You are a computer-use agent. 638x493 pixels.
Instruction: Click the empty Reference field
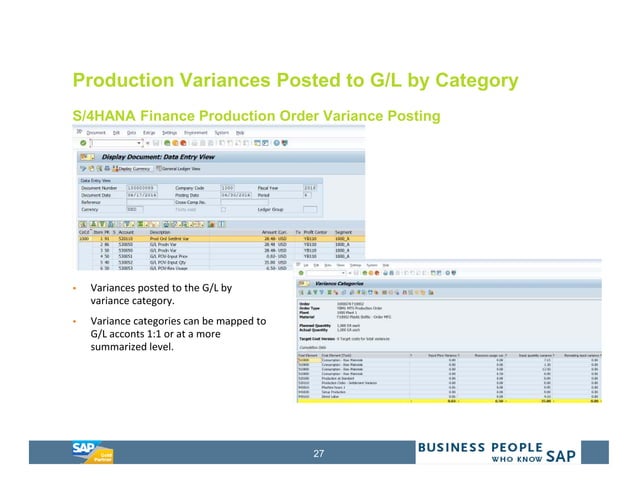click(x=151, y=202)
